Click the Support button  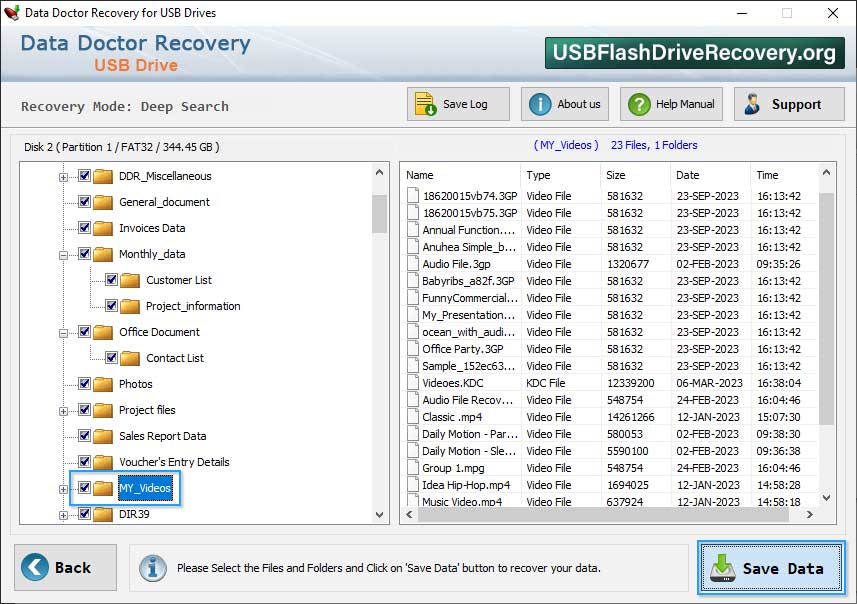[x=789, y=104]
